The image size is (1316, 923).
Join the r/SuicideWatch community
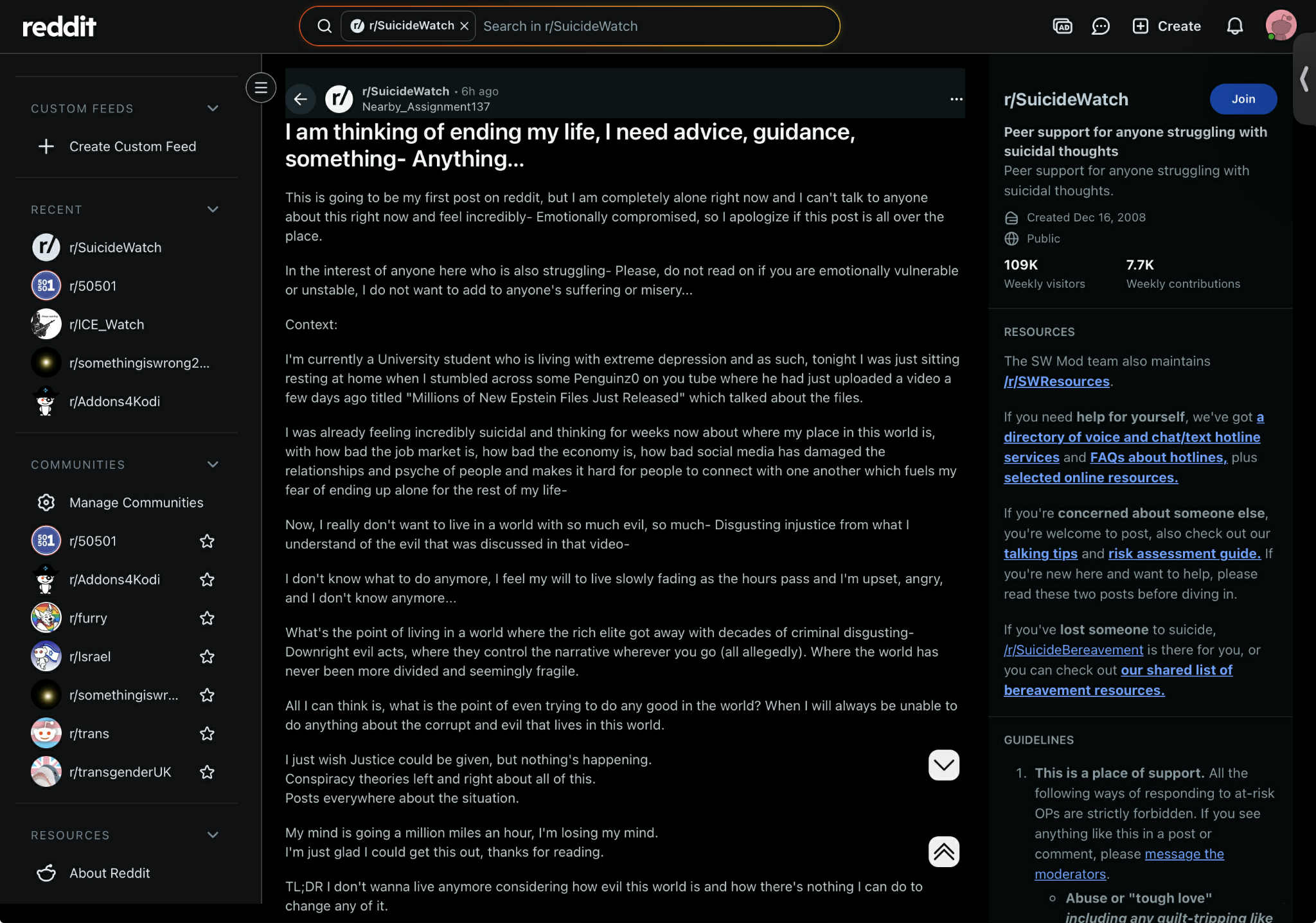point(1243,99)
